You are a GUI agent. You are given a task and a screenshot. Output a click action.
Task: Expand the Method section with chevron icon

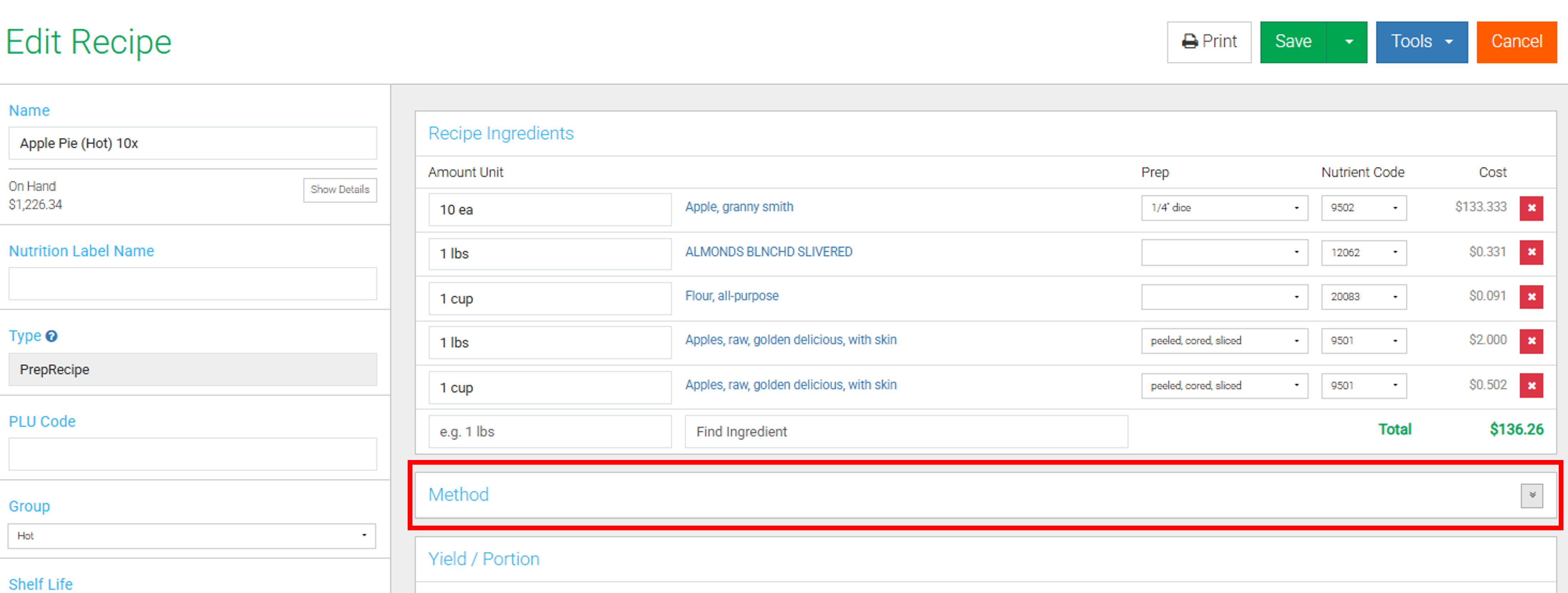pos(1532,496)
